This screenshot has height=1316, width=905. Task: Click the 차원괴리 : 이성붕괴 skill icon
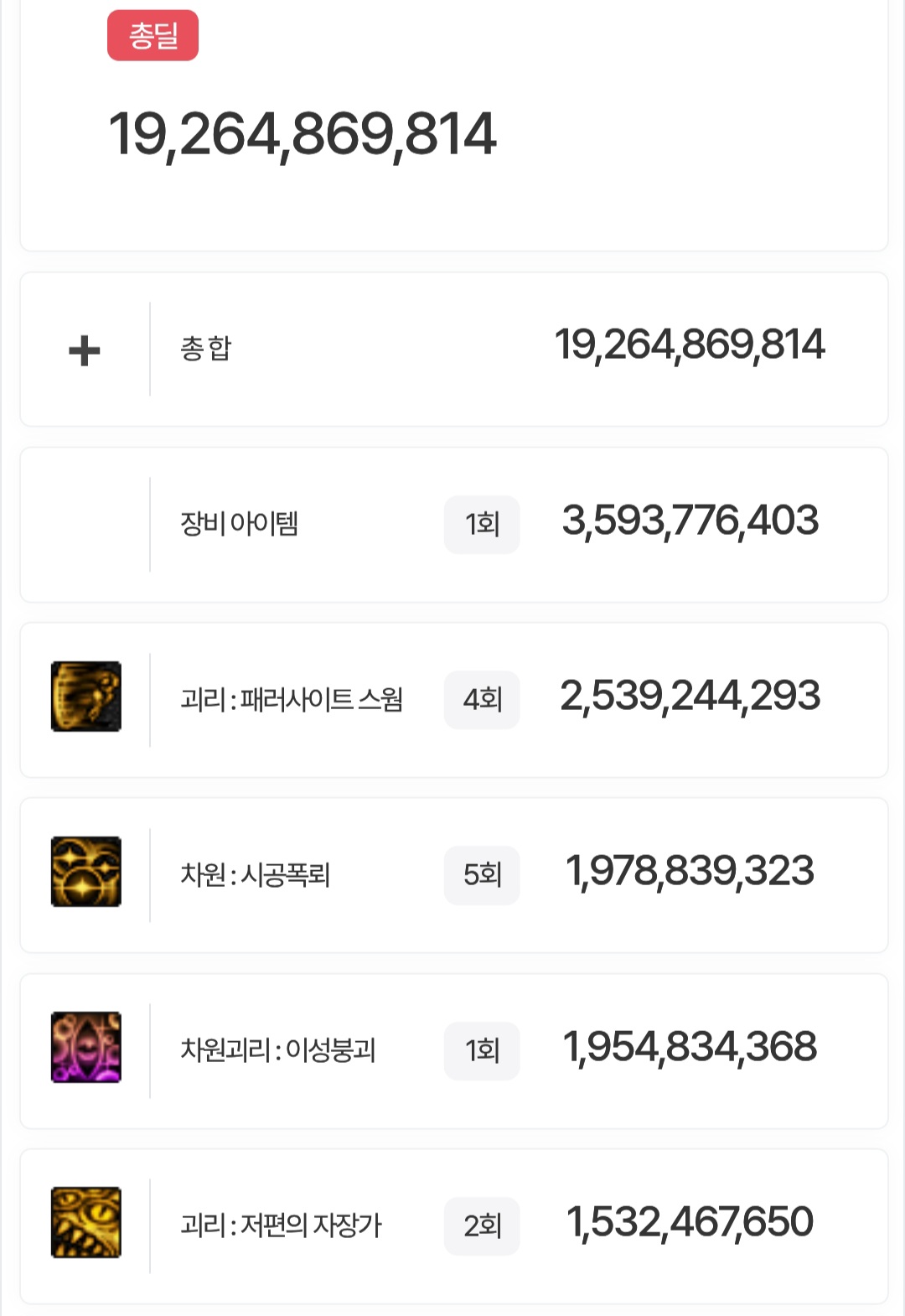(86, 1047)
